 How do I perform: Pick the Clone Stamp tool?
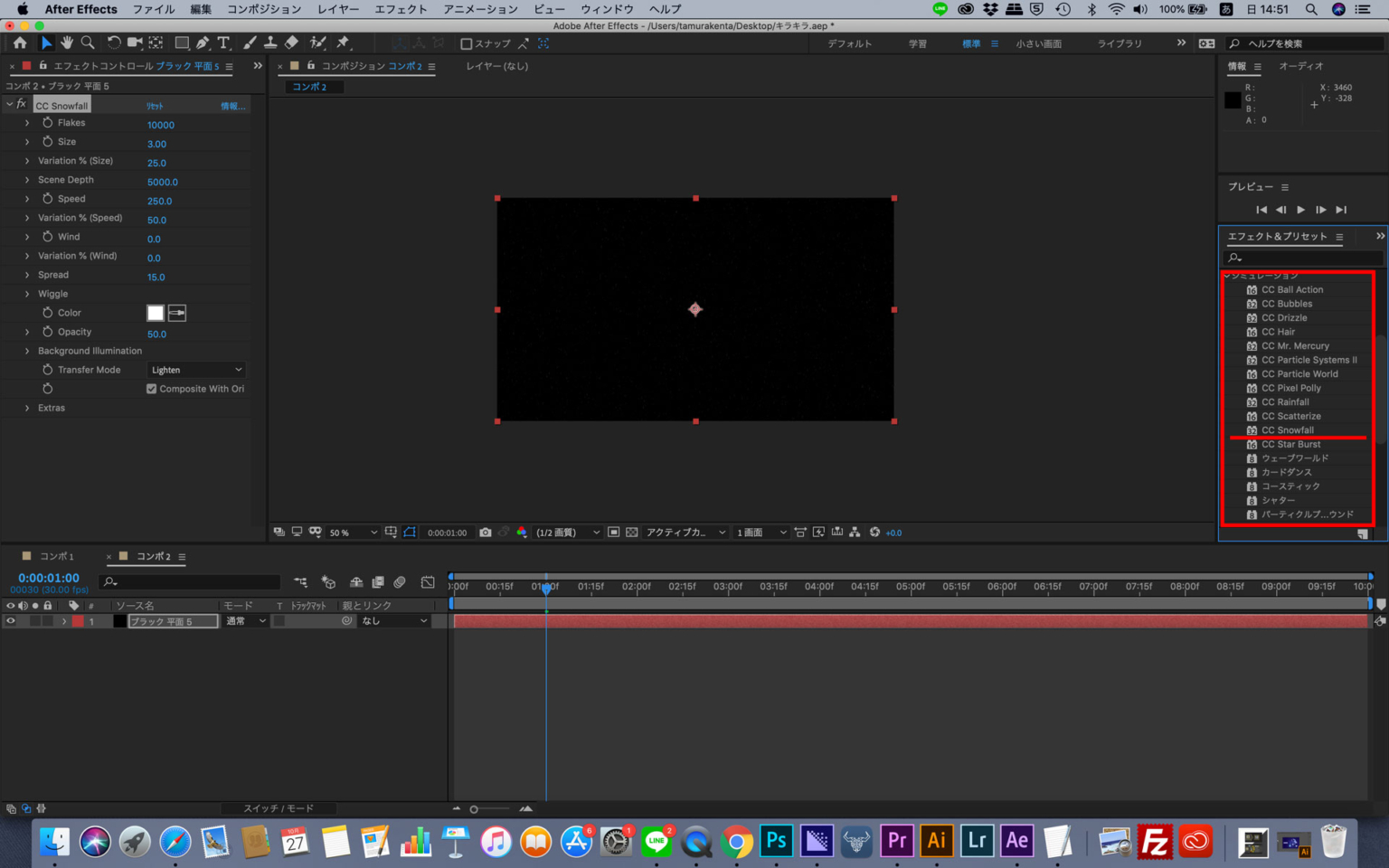click(x=270, y=42)
